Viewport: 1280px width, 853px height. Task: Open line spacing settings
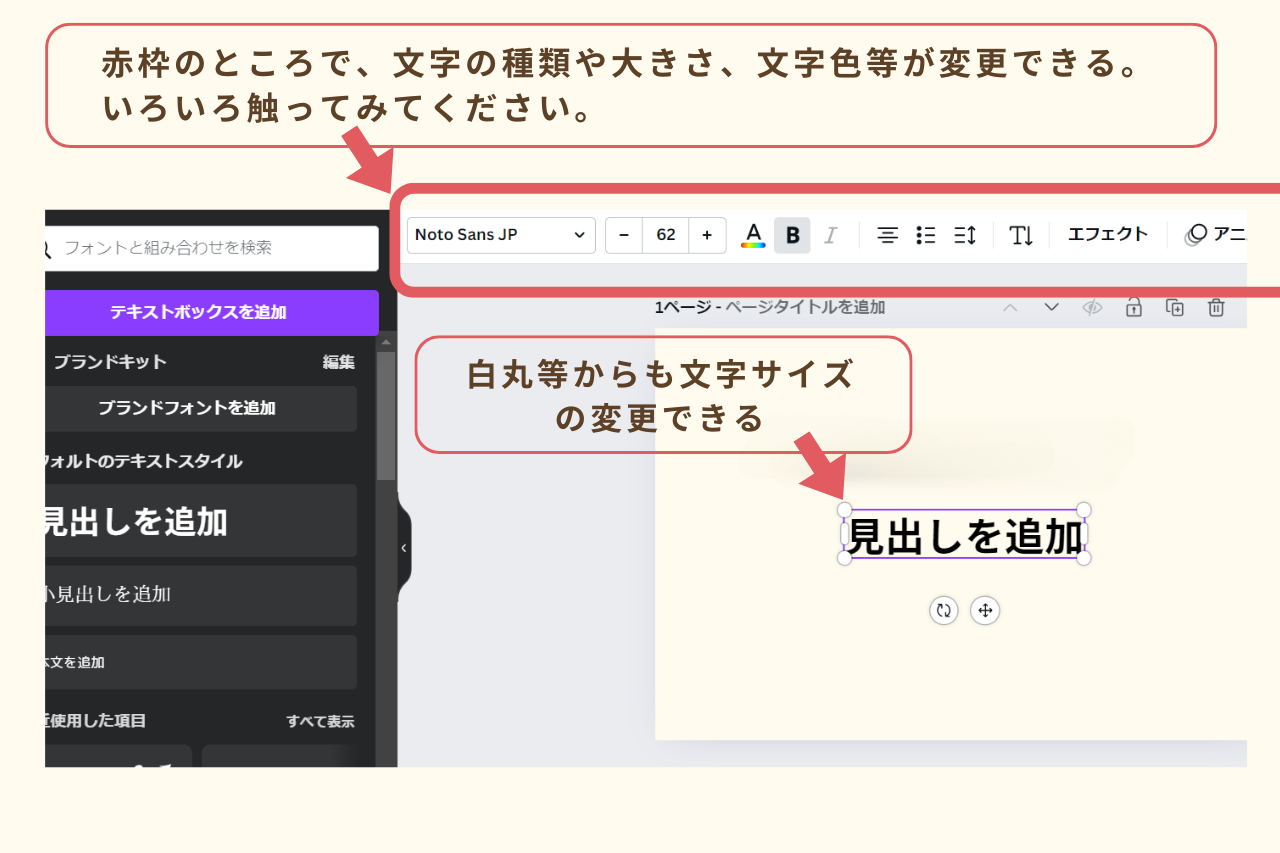click(965, 235)
